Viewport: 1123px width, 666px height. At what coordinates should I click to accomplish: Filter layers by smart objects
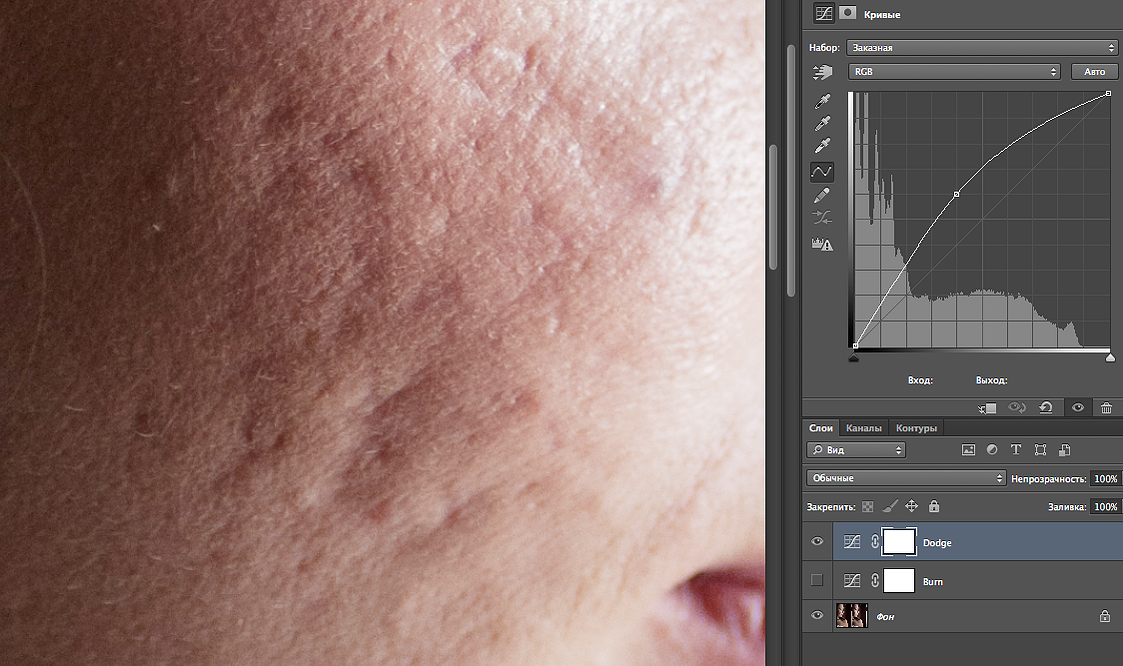[x=1065, y=450]
